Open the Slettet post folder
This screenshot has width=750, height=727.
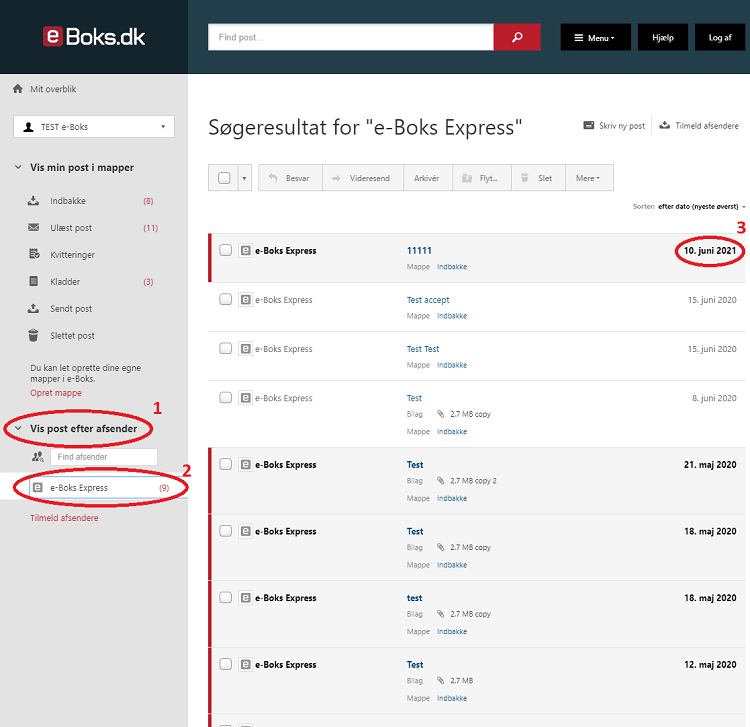click(72, 336)
